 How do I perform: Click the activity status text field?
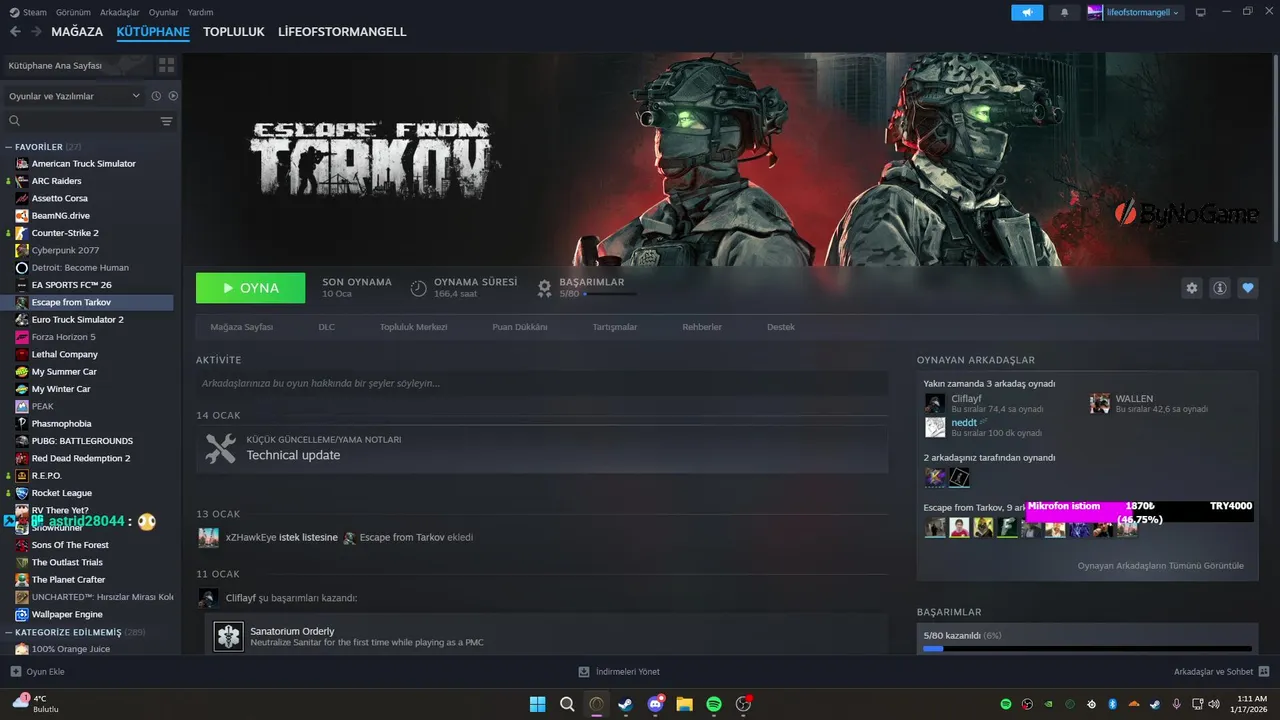(x=542, y=383)
